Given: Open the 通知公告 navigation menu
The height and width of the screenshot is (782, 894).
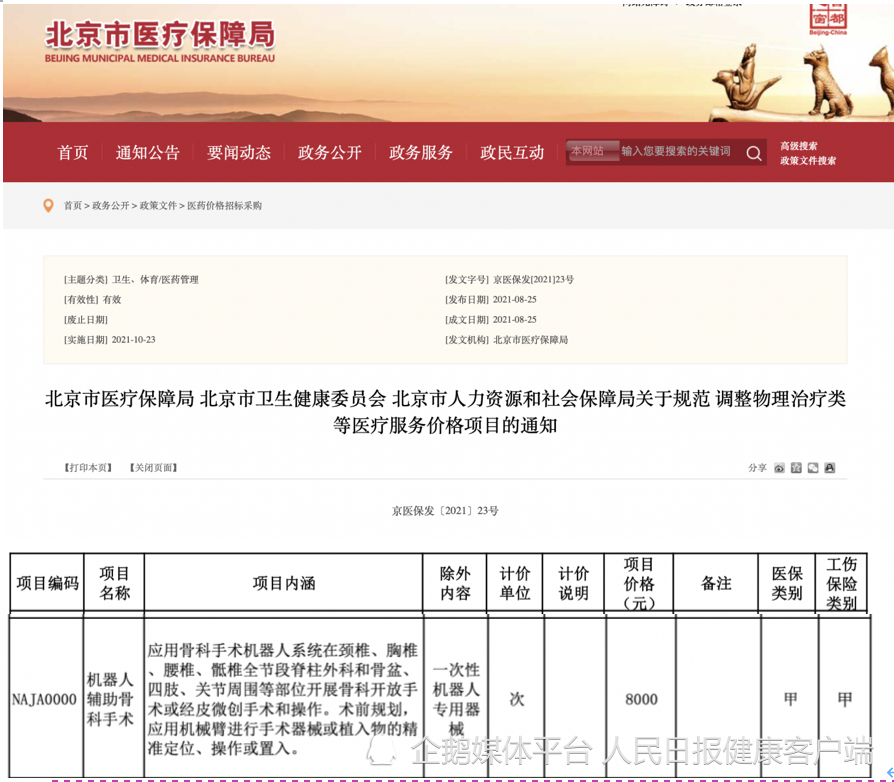Looking at the screenshot, I should 148,153.
